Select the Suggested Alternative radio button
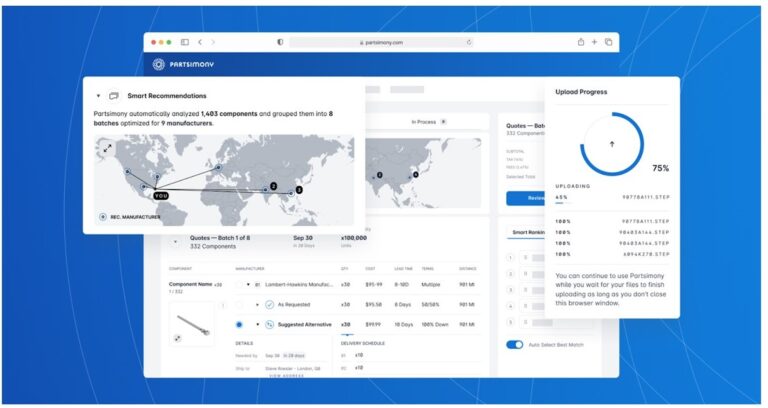Image resolution: width=768 pixels, height=408 pixels. click(239, 324)
